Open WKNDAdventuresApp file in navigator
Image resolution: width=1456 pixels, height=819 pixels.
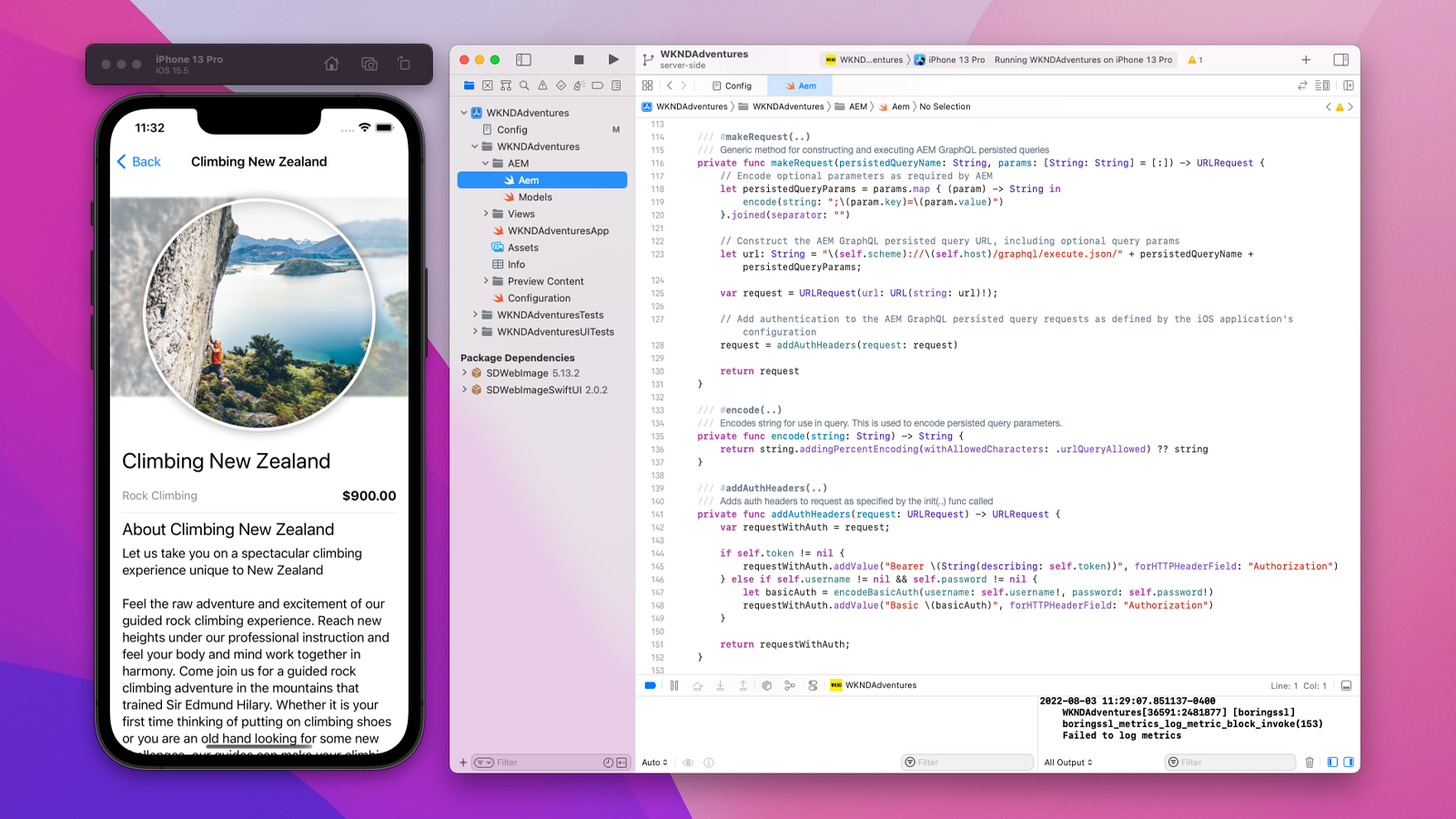pyautogui.click(x=558, y=231)
